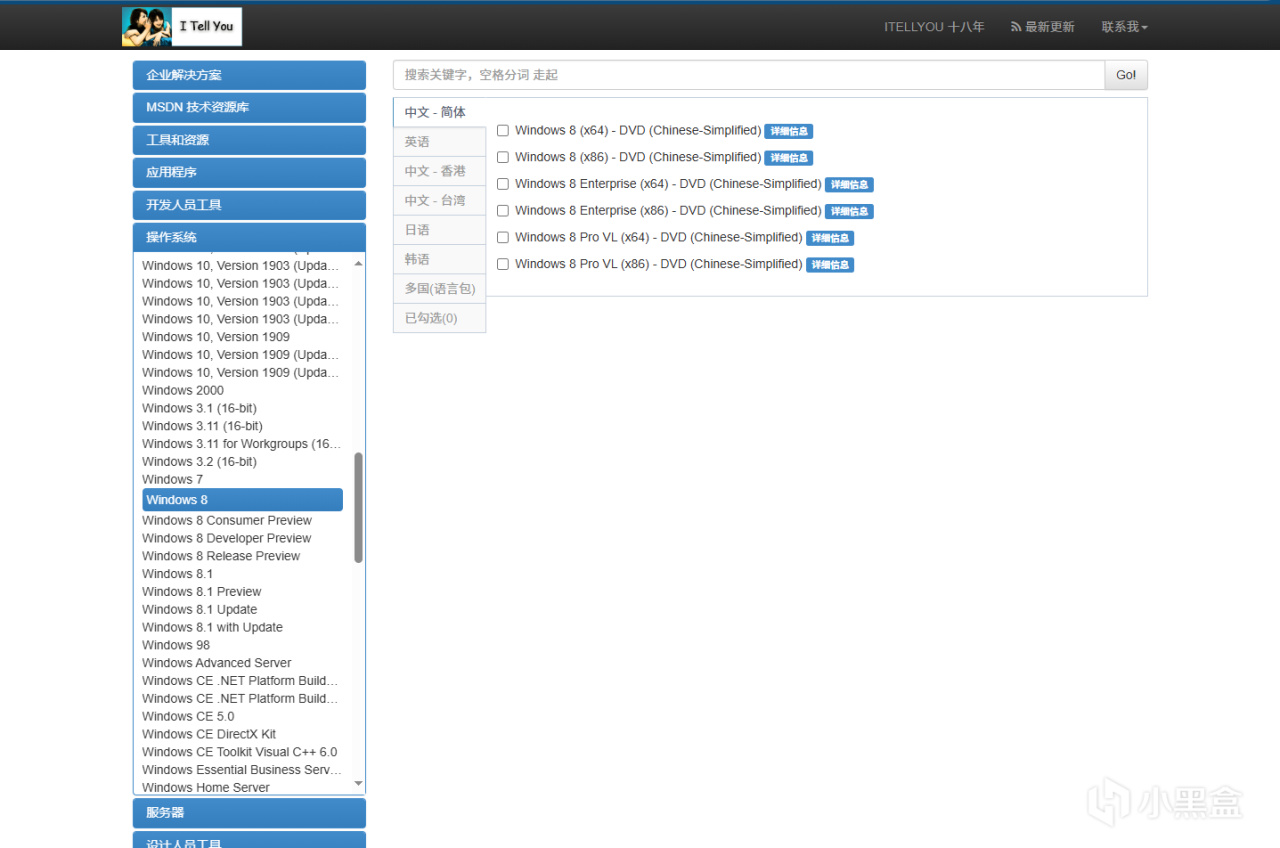Expand the 开发人员工具 category panel
The image size is (1280, 848).
(249, 205)
